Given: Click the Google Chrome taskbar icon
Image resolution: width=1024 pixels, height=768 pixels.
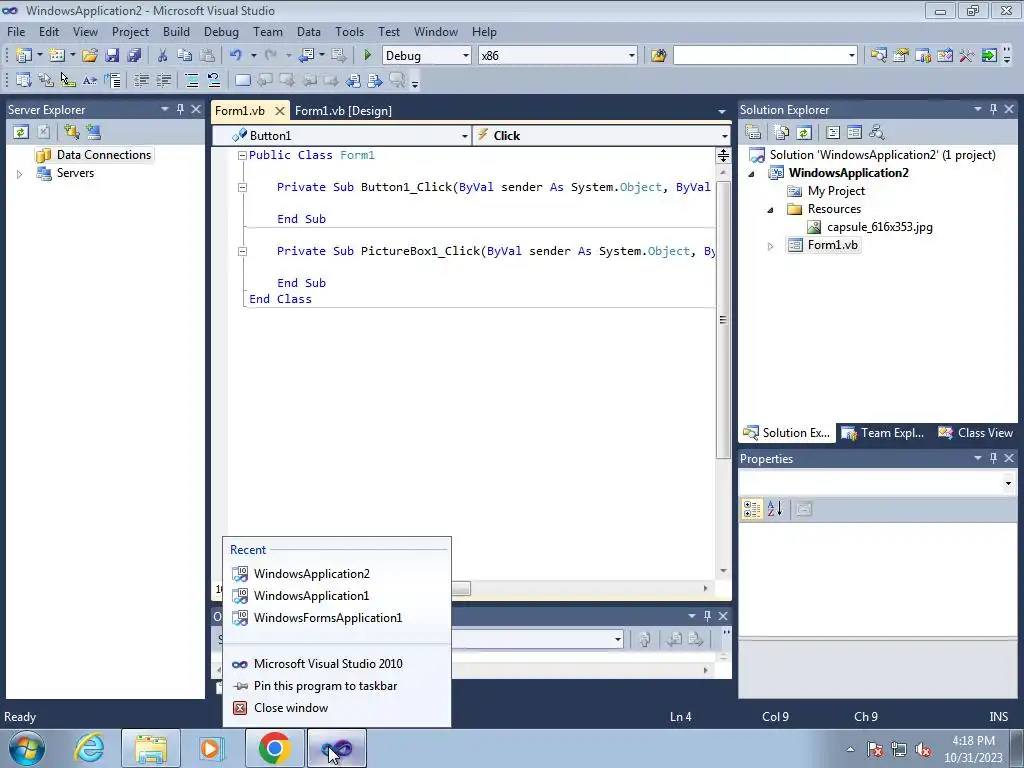Looking at the screenshot, I should coord(274,748).
